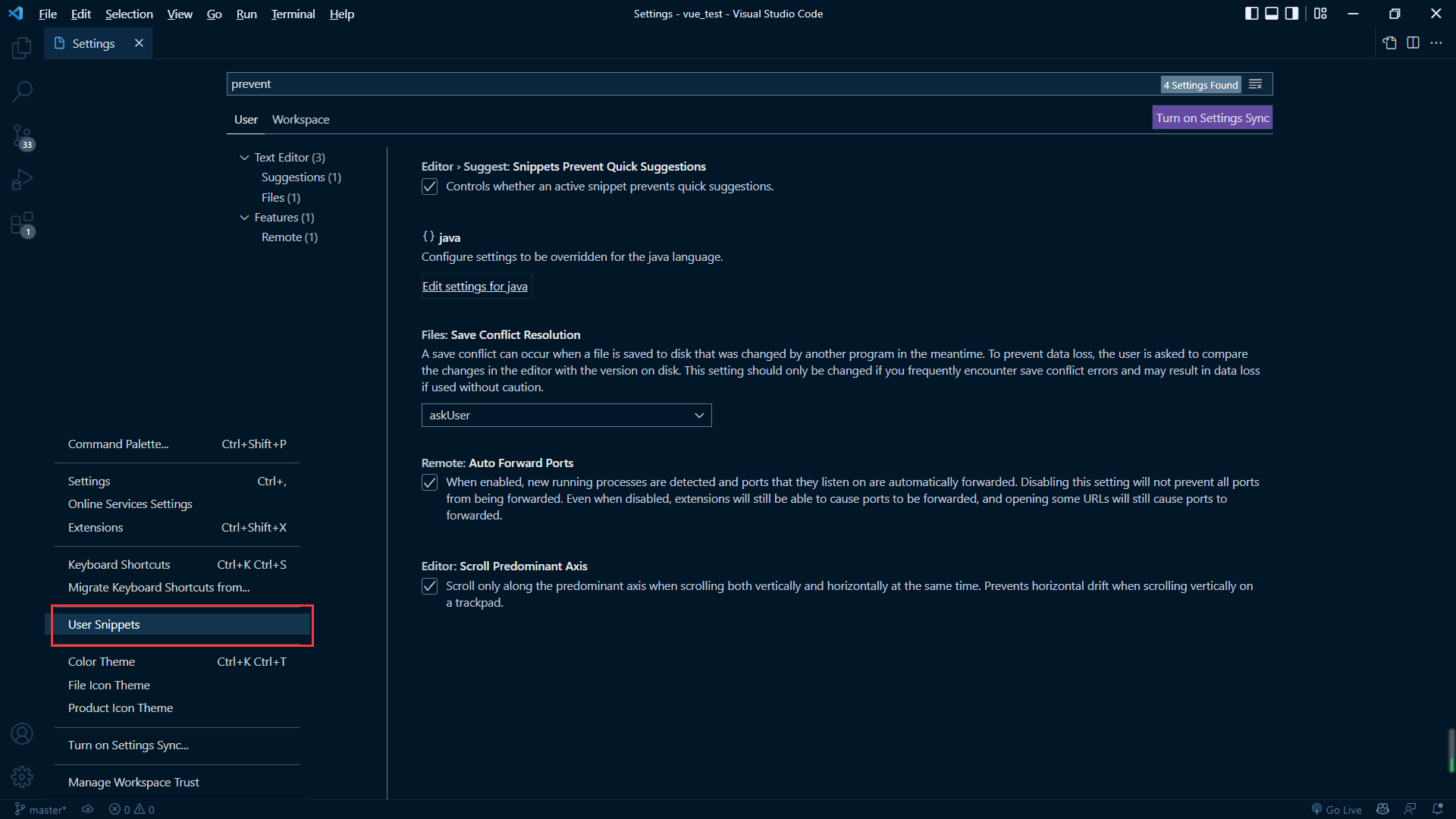Open the Go menu
1456x819 pixels.
click(214, 14)
